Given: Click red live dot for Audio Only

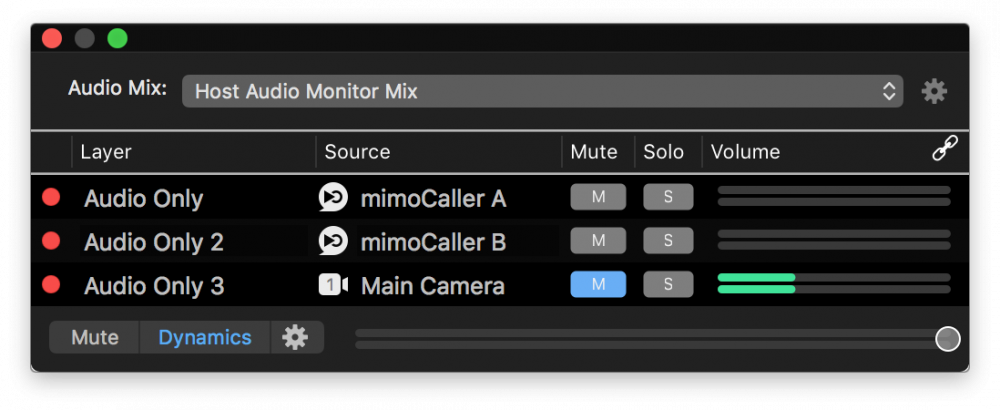Looking at the screenshot, I should (x=51, y=197).
